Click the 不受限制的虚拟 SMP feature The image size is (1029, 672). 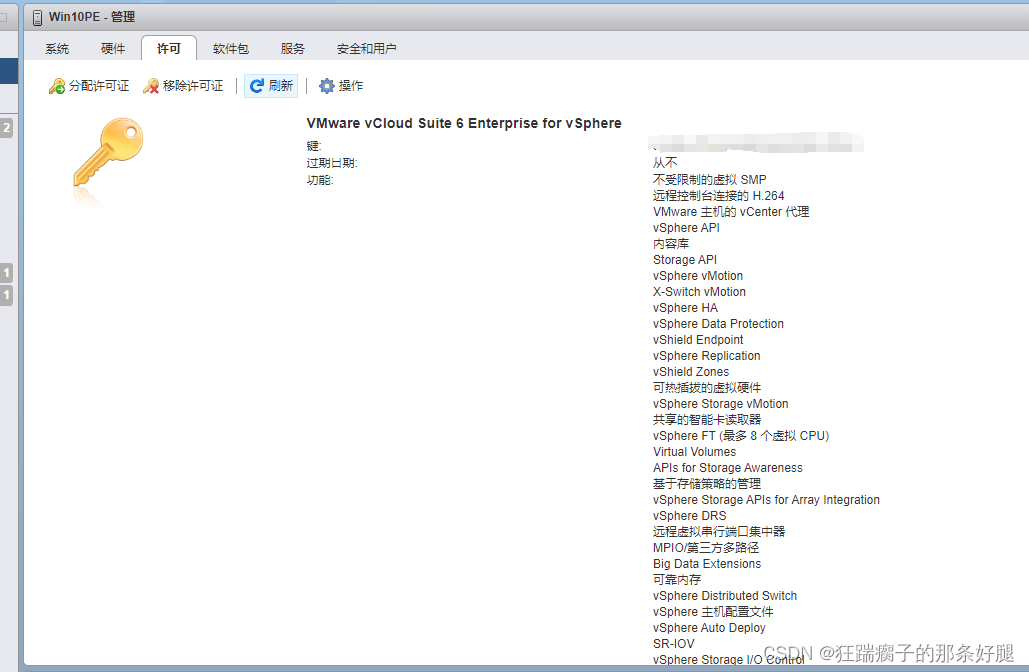[709, 180]
